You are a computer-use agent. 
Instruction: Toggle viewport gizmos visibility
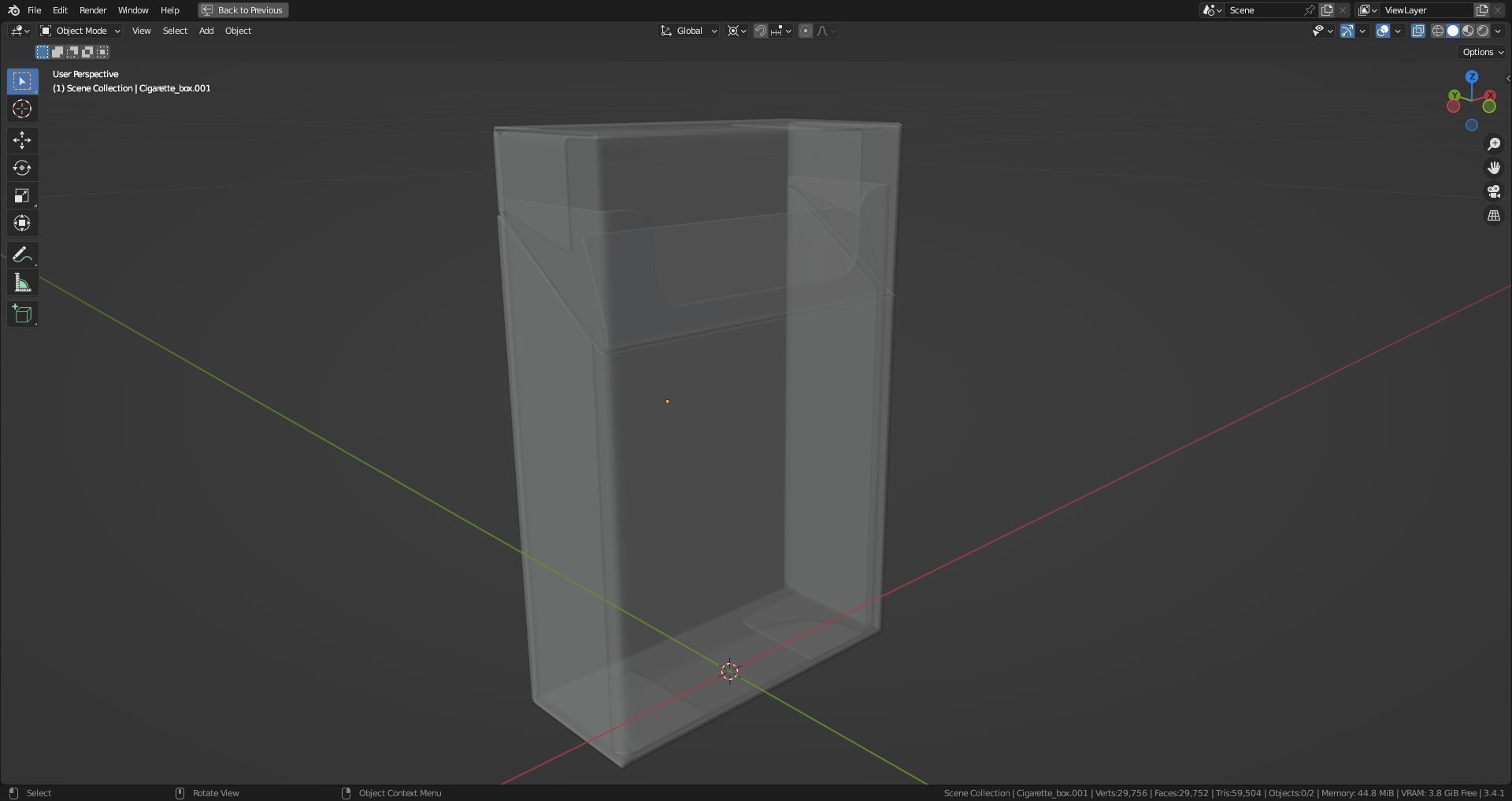pyautogui.click(x=1347, y=31)
